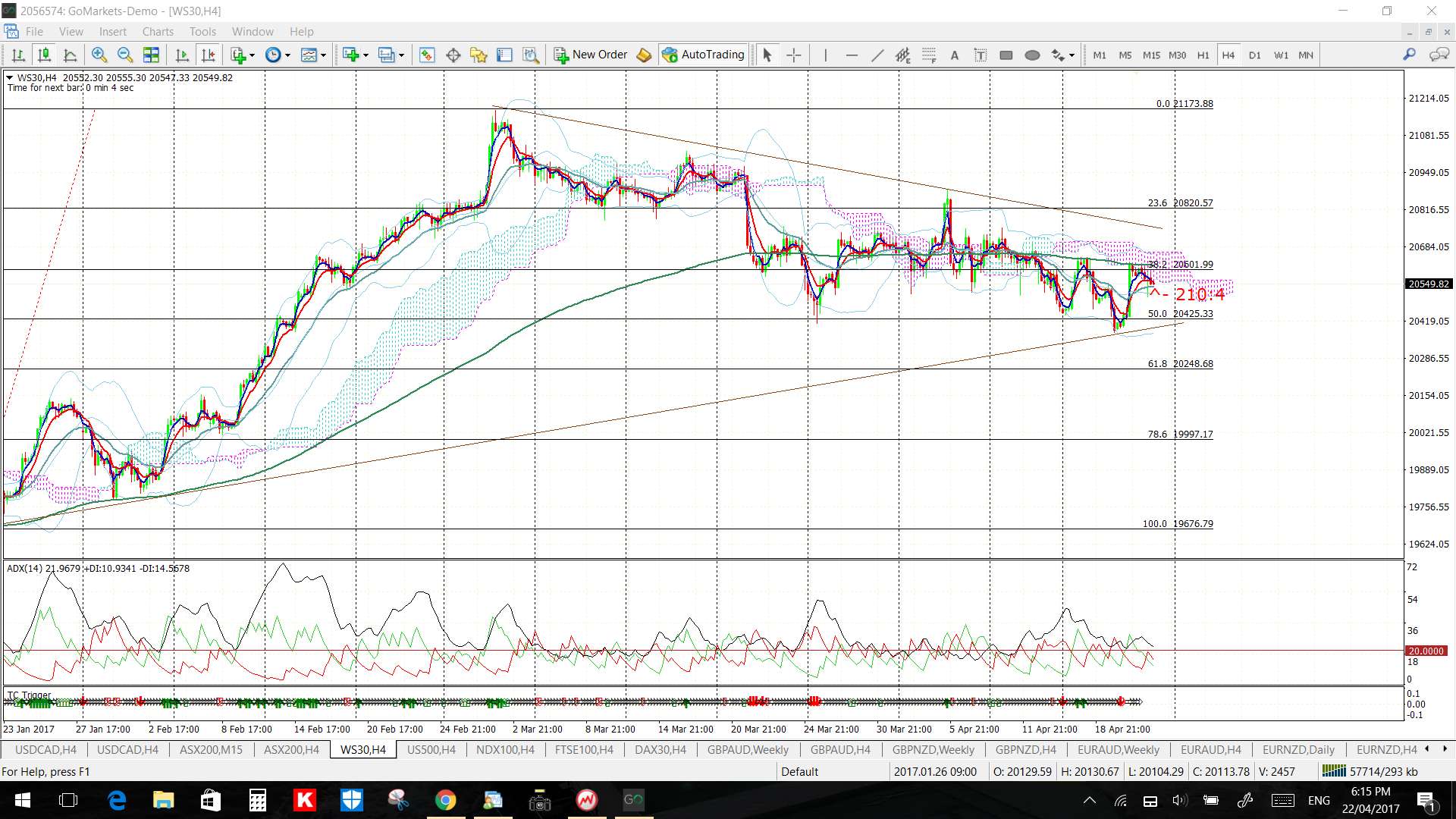
Task: Switch to the ASX200,M15 chart tab
Action: tap(211, 750)
